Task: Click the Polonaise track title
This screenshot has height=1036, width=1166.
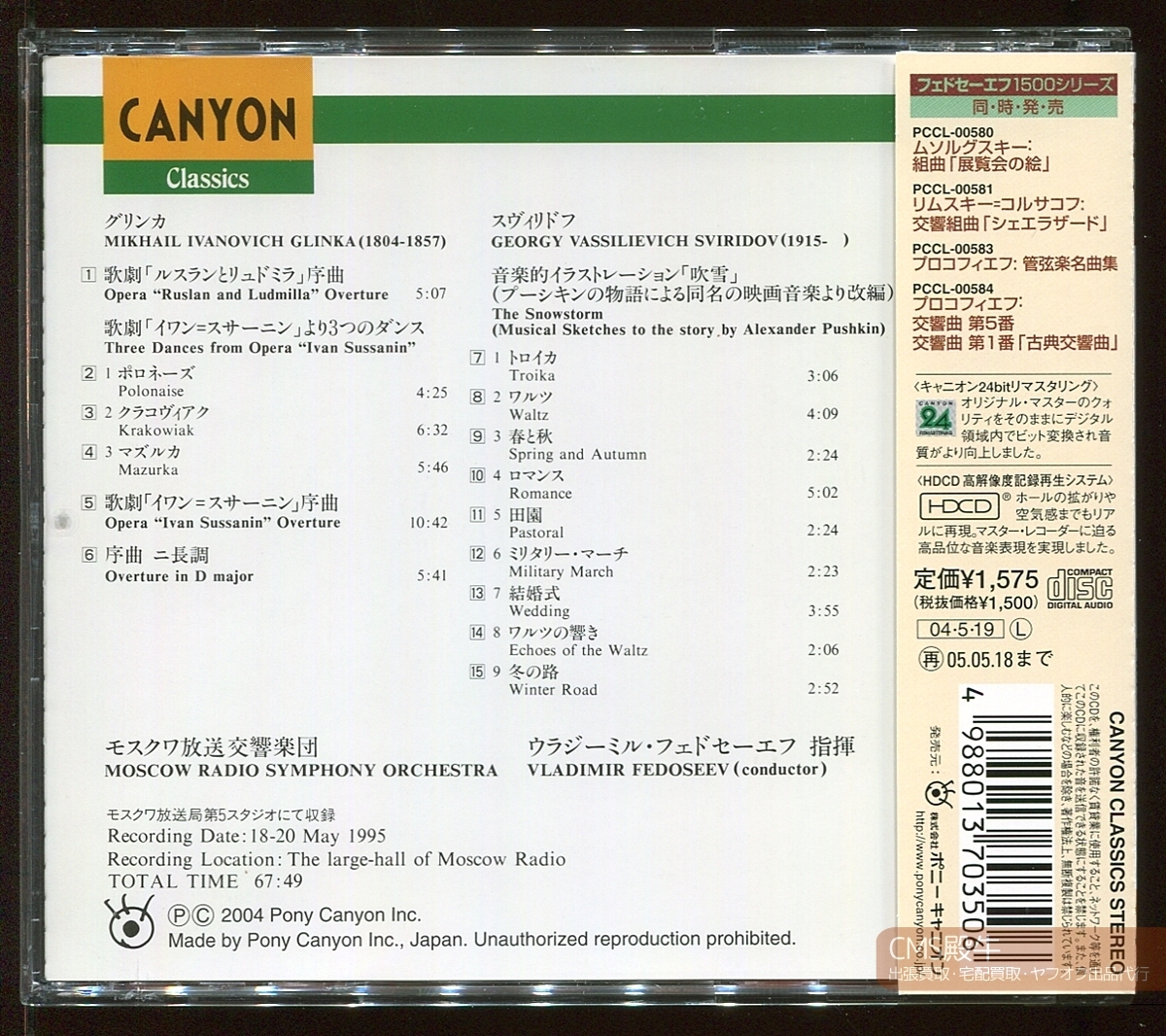Action: (152, 391)
